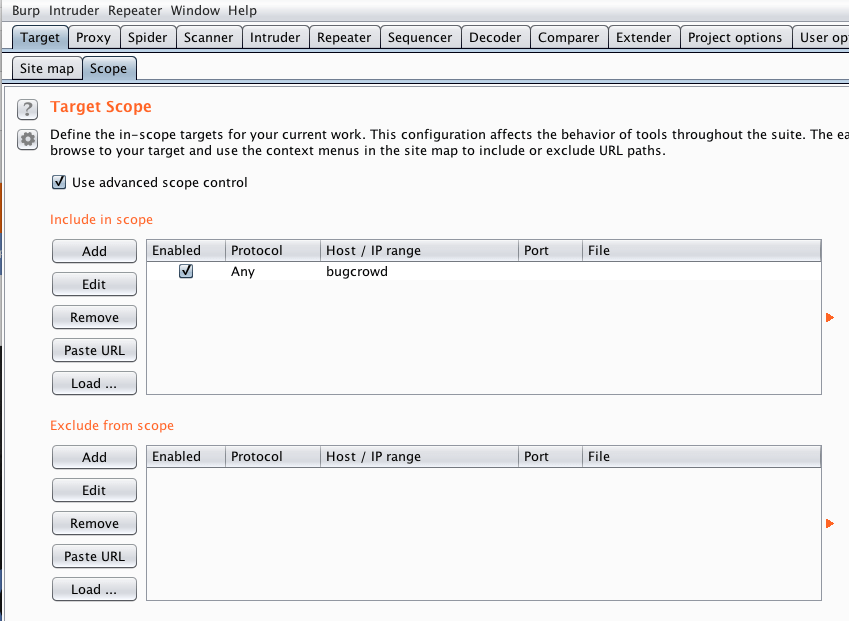Click Add under Exclude from scope
849x621 pixels.
(94, 457)
